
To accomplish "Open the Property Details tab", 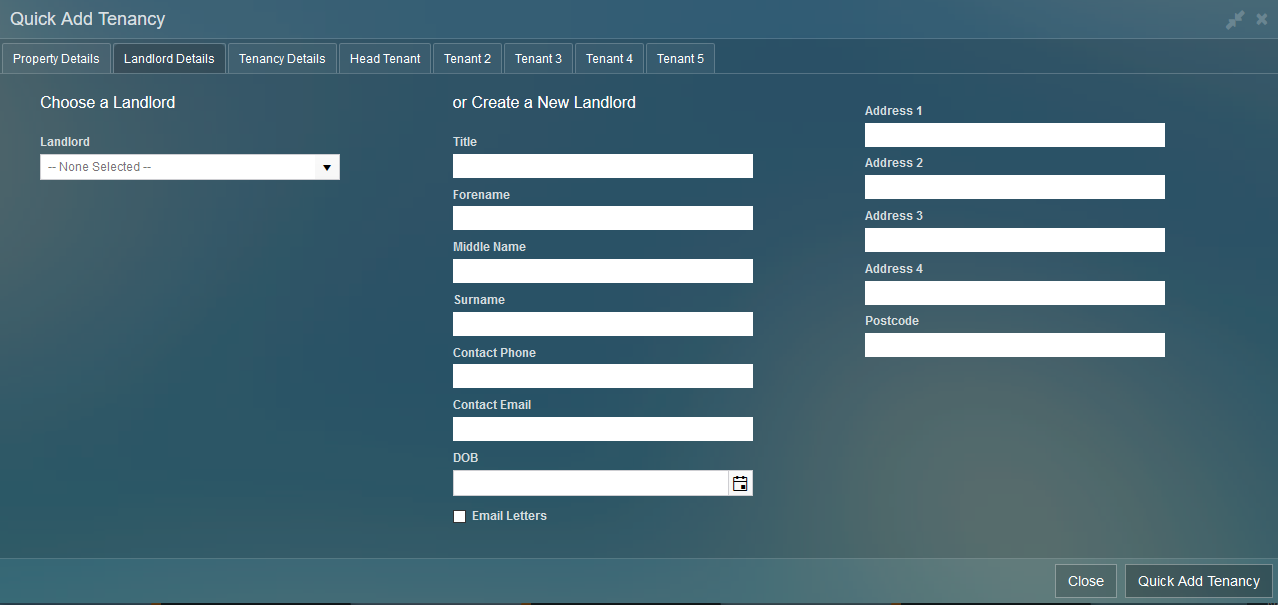I will click(x=56, y=59).
